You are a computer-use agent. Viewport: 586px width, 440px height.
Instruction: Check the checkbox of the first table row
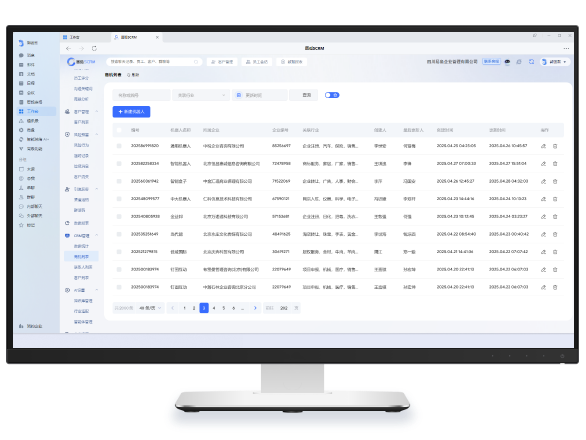119,146
